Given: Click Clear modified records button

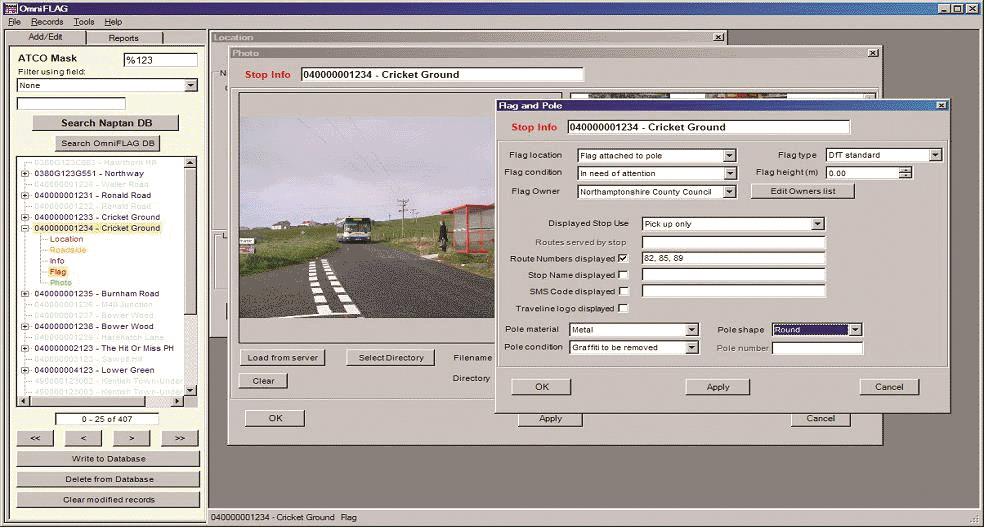Looking at the screenshot, I should tap(108, 500).
